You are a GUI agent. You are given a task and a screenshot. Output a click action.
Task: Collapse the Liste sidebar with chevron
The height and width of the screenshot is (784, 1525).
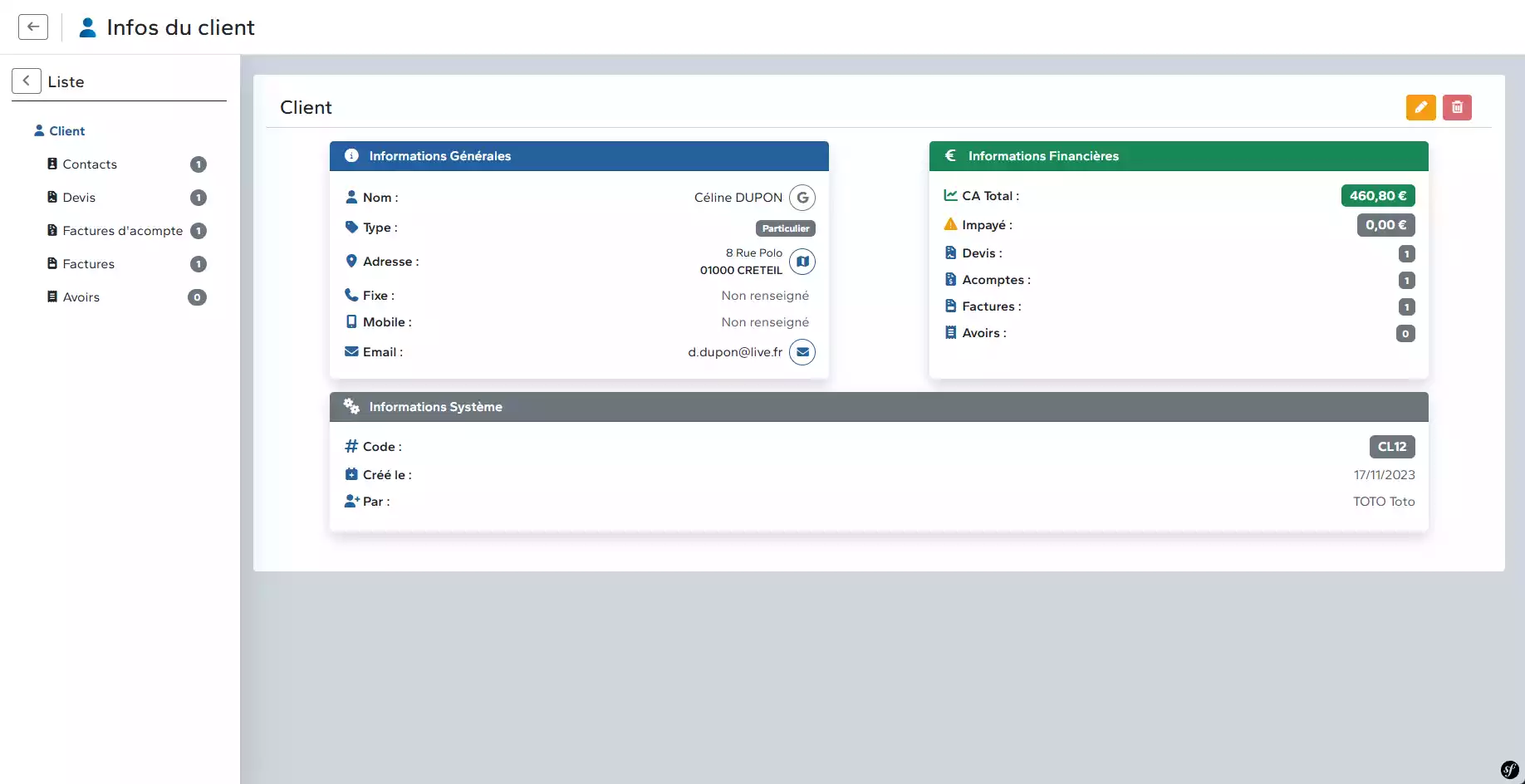pyautogui.click(x=27, y=81)
